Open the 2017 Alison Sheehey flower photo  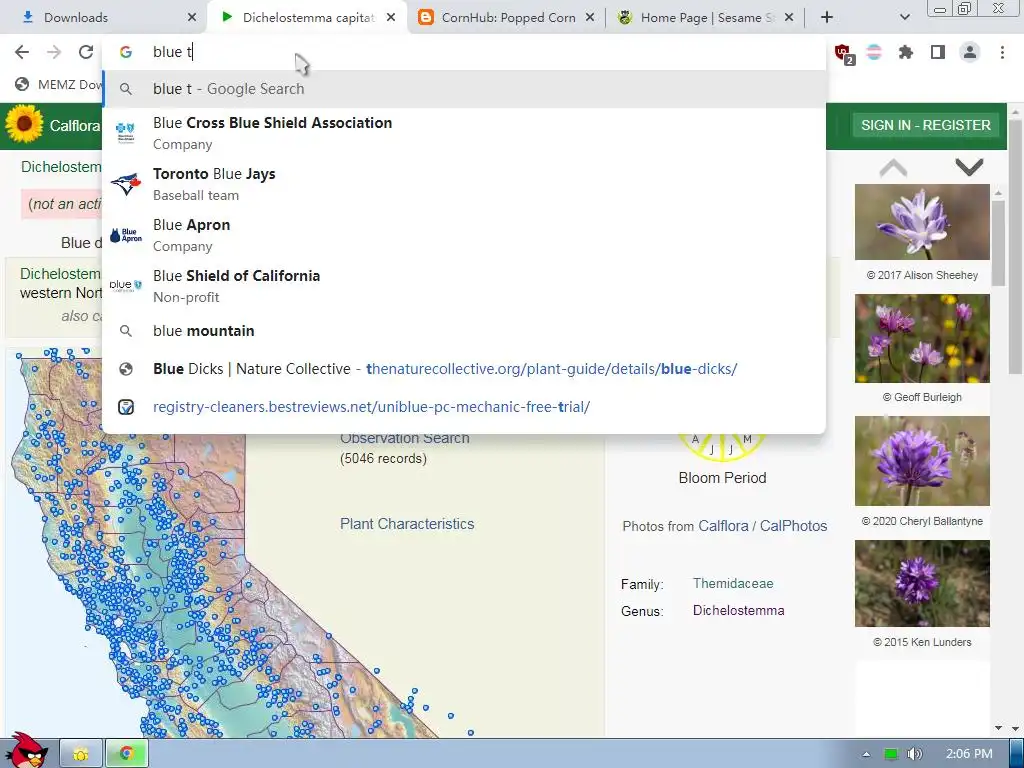tap(922, 222)
